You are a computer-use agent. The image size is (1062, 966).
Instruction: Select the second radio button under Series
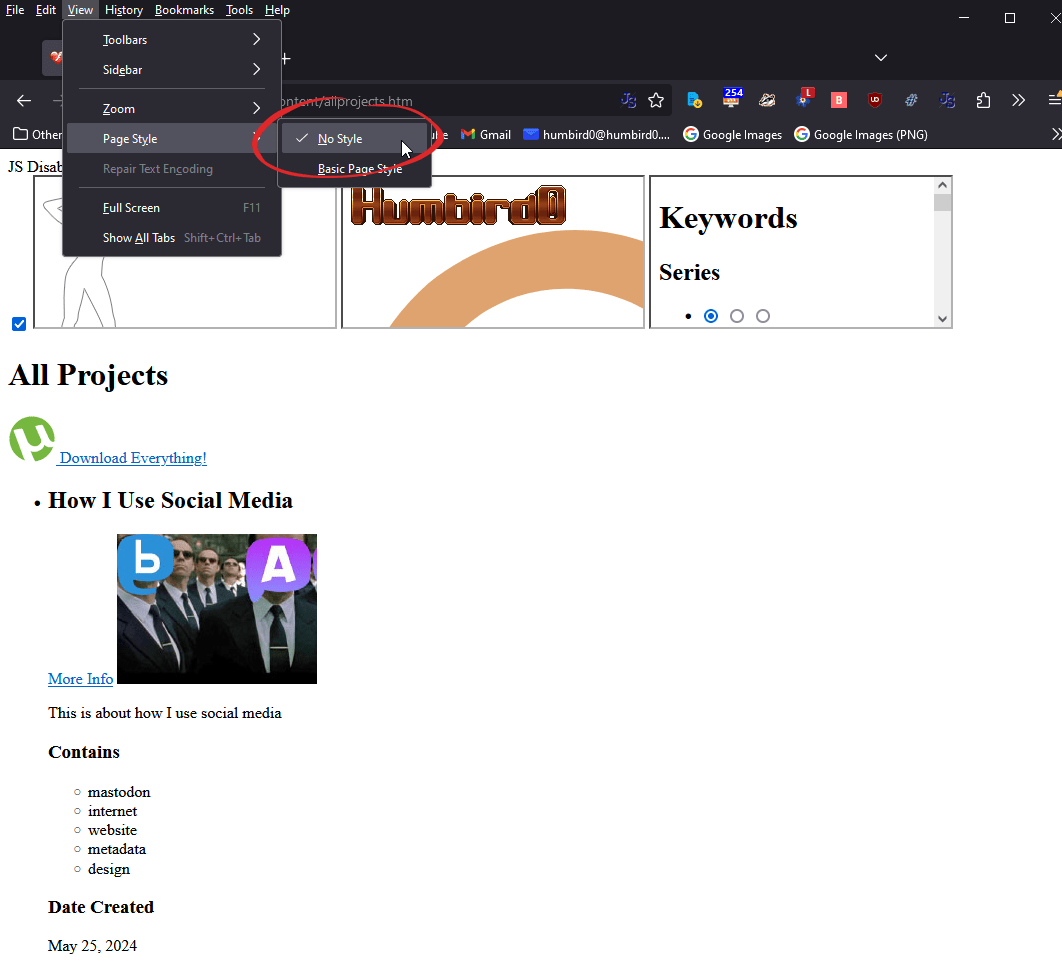(737, 316)
